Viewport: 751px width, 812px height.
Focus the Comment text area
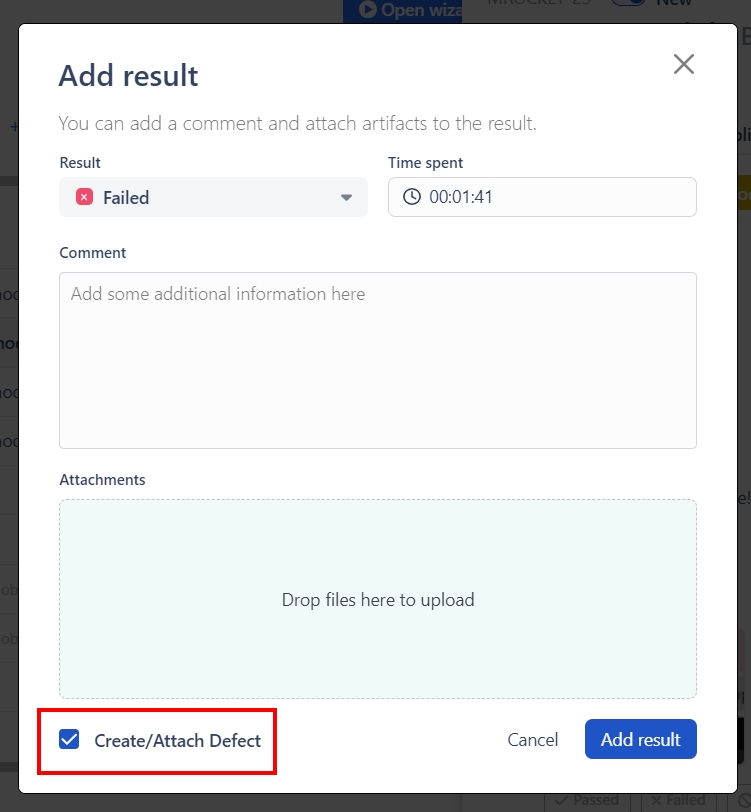click(x=378, y=360)
